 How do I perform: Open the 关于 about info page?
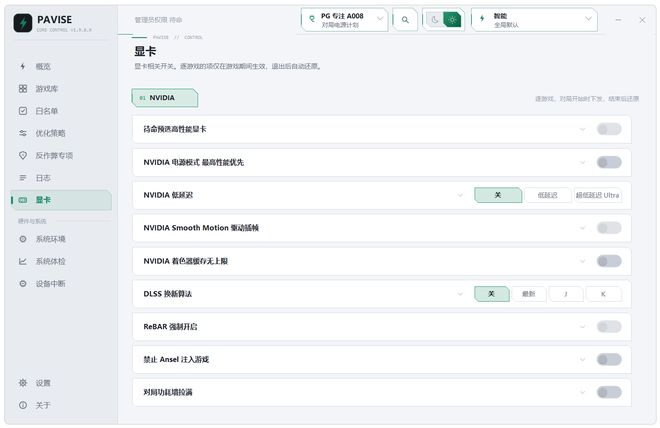(43, 405)
